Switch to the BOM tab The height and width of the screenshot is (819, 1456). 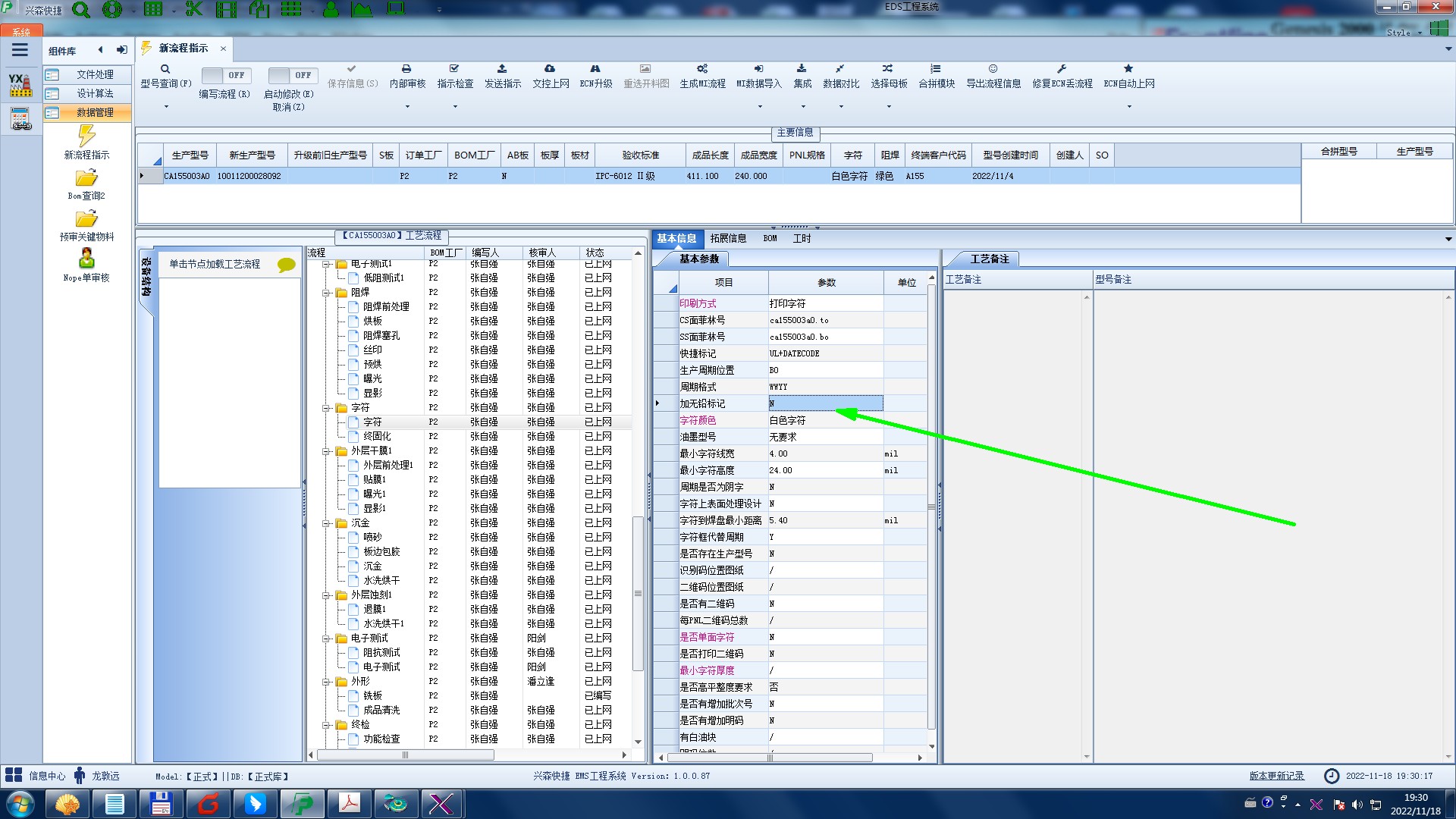click(770, 238)
